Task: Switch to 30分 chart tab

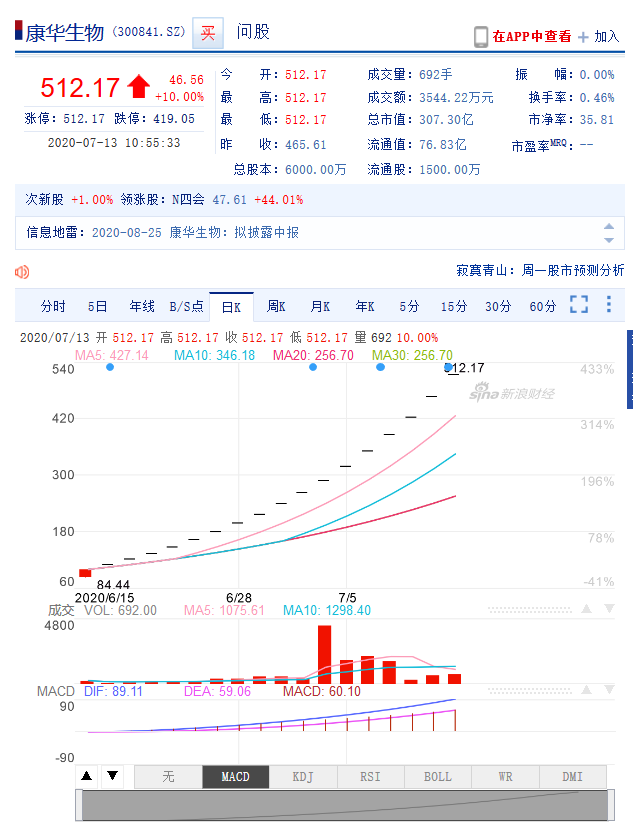Action: point(498,306)
